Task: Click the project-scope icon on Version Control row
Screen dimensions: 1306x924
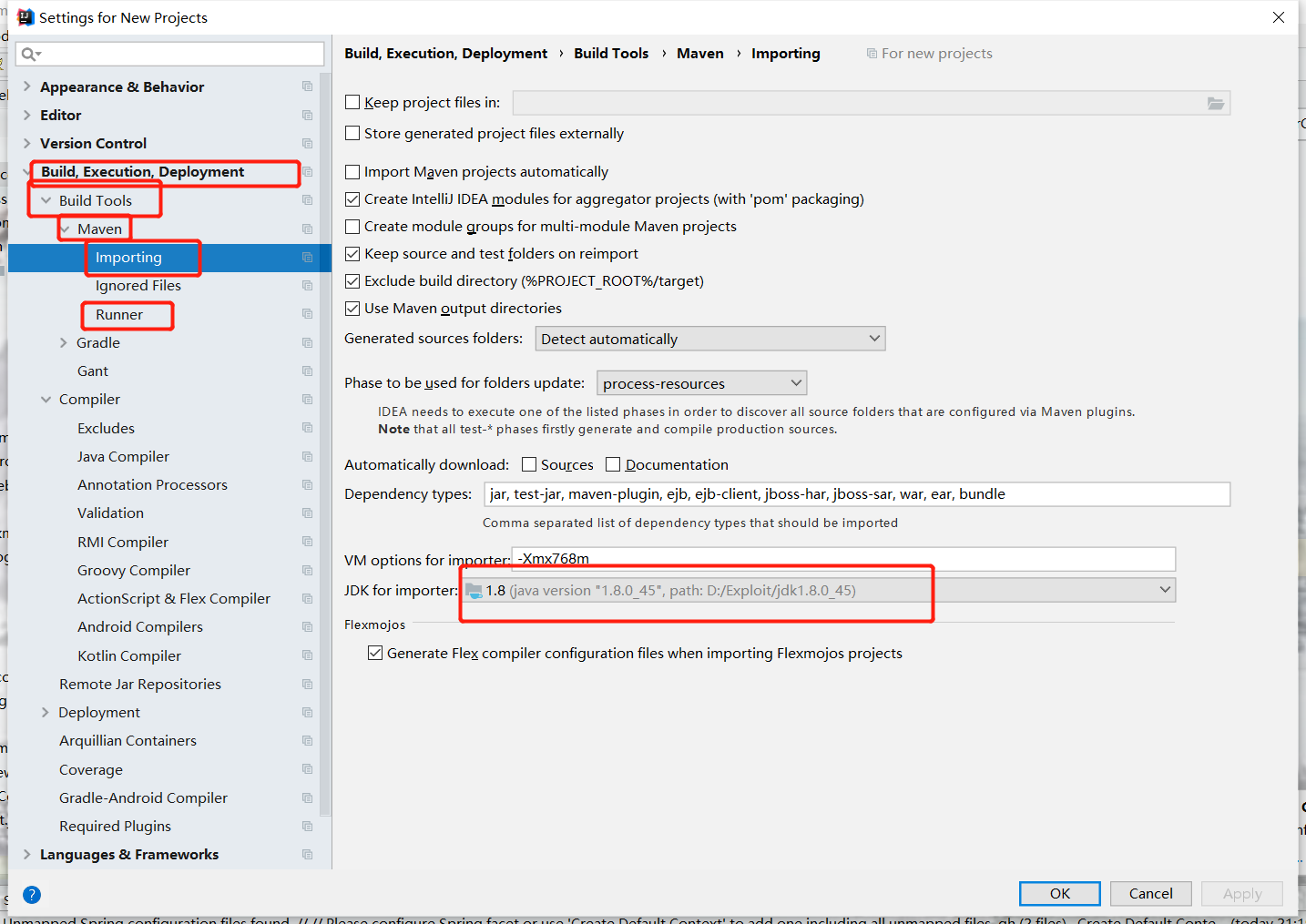Action: (307, 143)
